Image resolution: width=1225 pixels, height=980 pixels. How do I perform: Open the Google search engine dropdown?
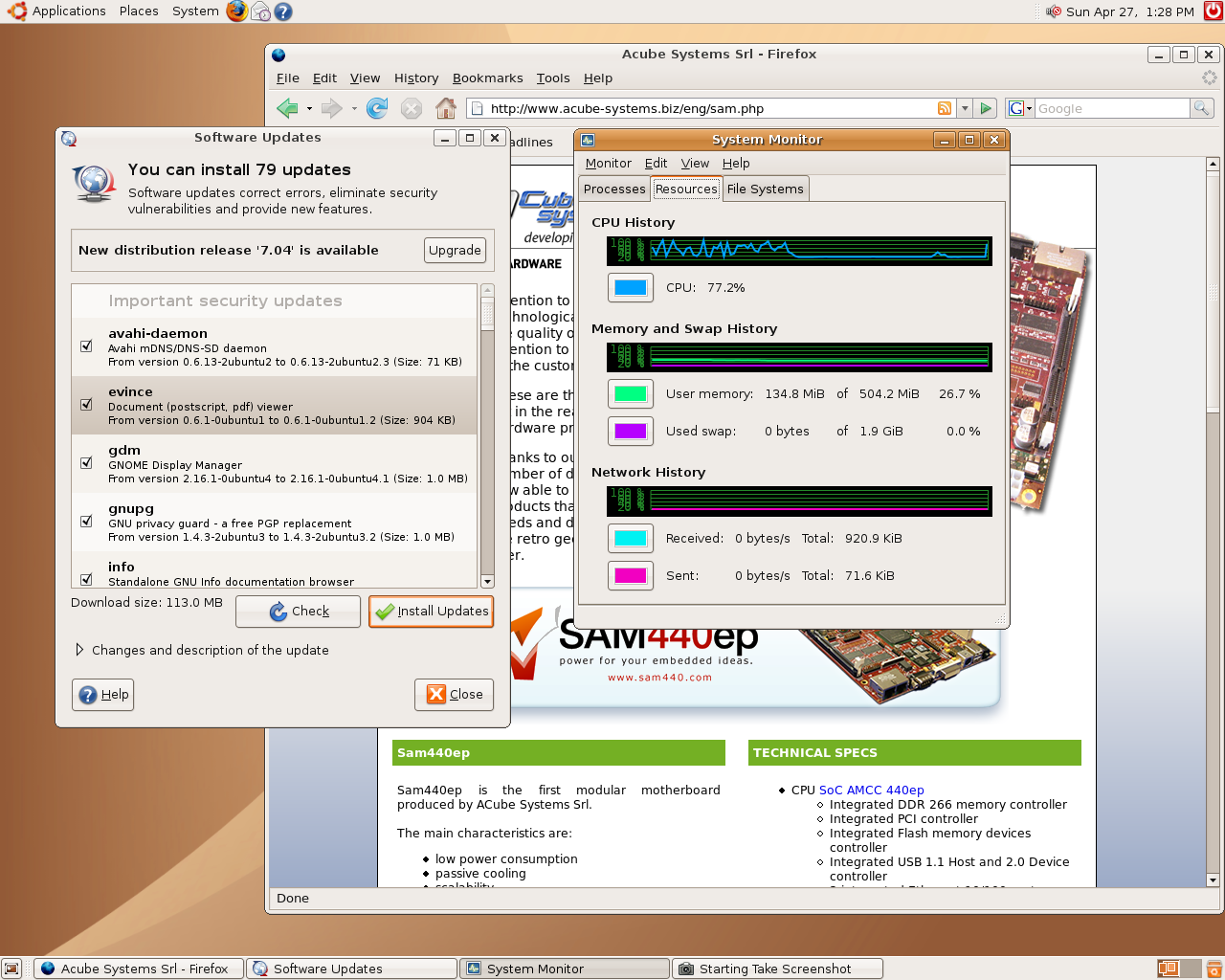pos(1020,108)
